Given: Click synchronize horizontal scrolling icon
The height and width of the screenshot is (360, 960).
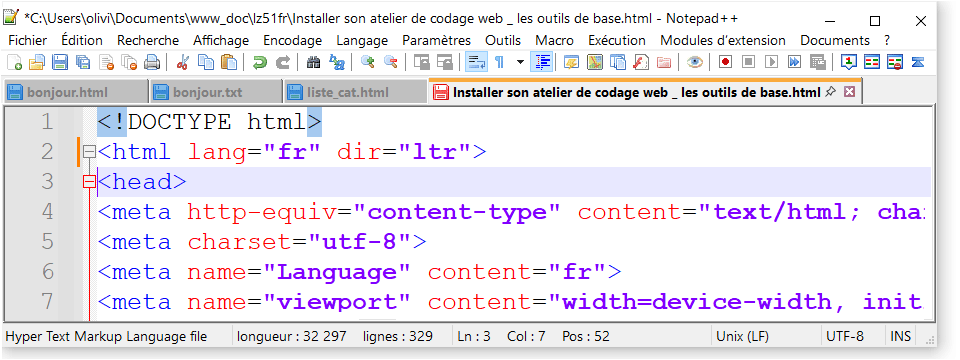Looking at the screenshot, I should coord(444,62).
